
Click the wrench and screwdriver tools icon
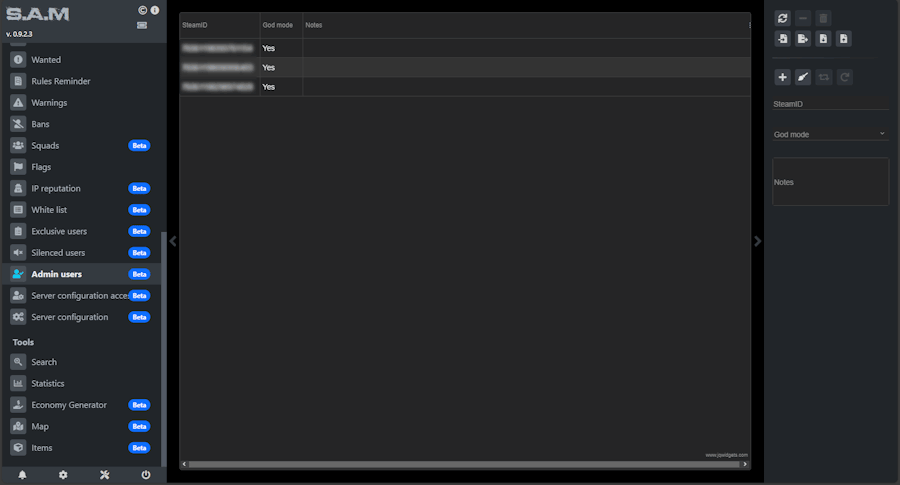point(104,475)
